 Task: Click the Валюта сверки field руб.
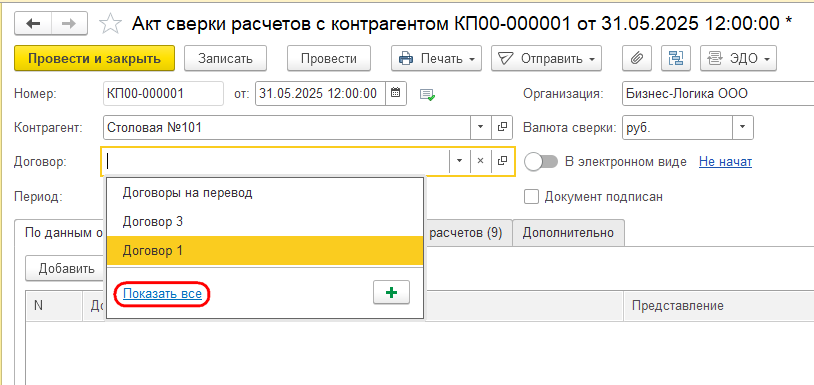[x=677, y=127]
